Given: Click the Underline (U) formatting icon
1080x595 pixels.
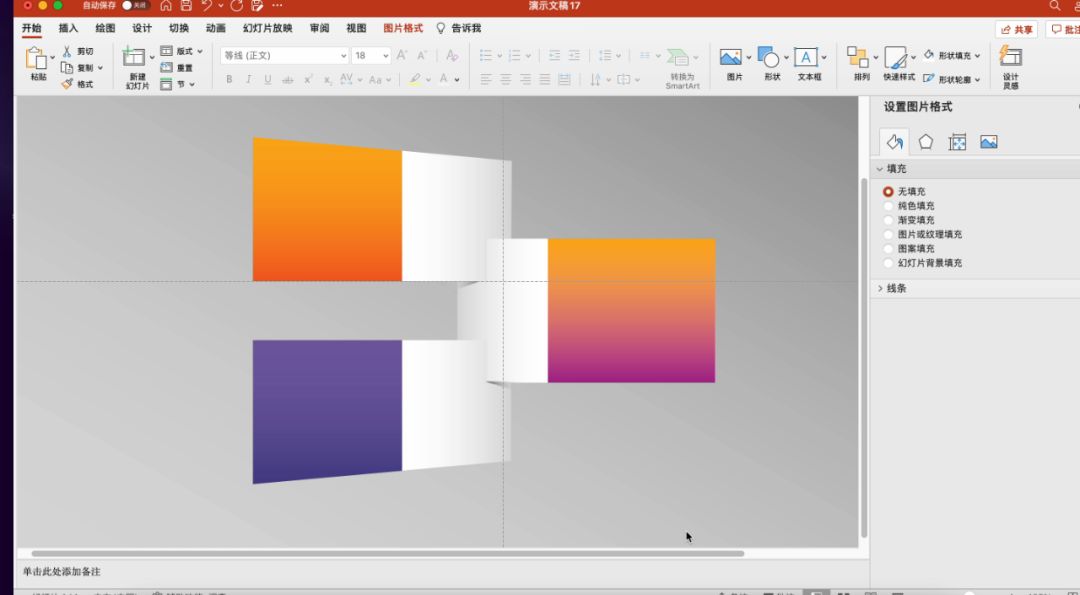Looking at the screenshot, I should (x=268, y=80).
